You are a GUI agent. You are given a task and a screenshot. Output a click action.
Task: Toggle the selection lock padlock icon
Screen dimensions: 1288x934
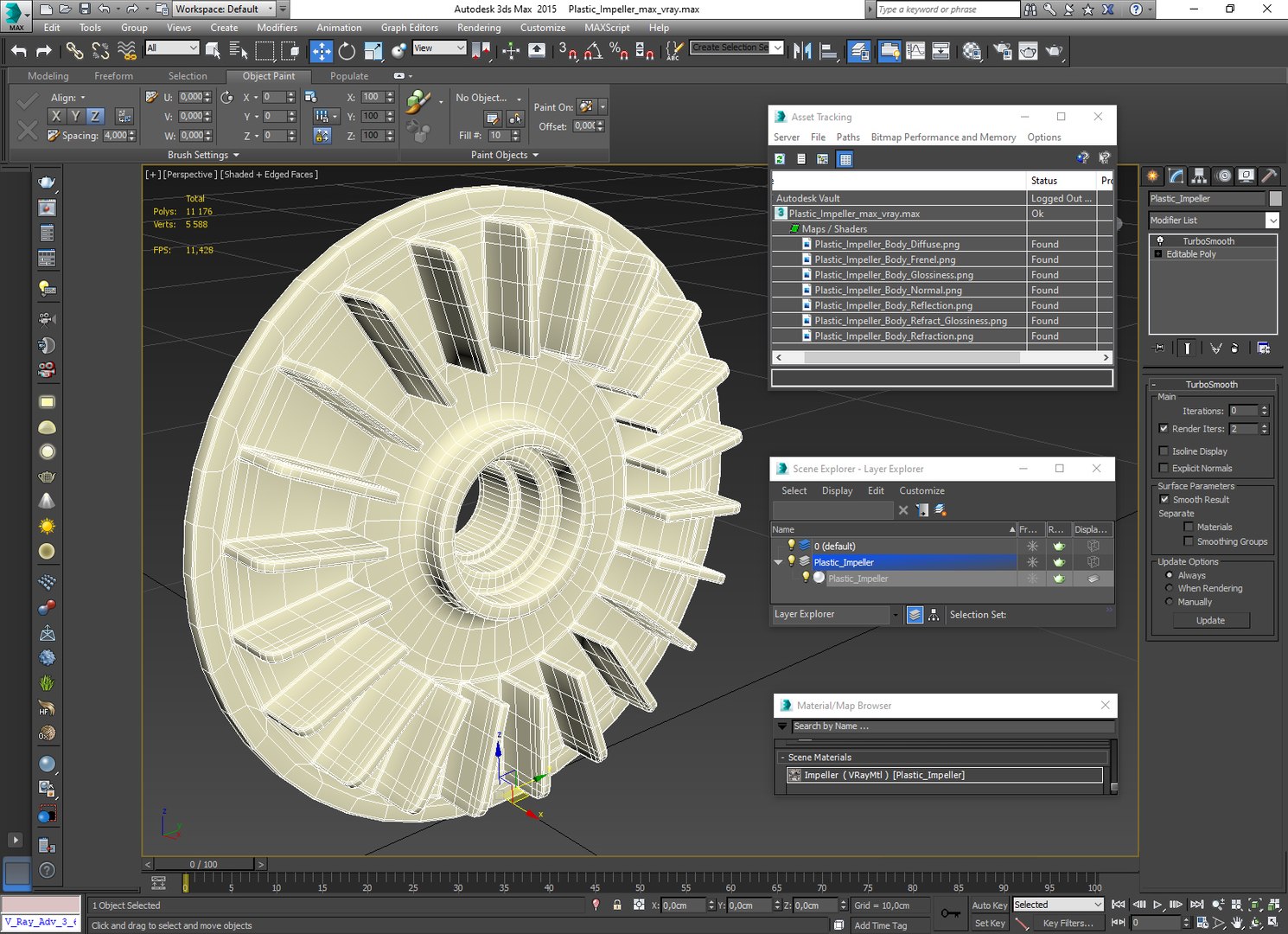(617, 905)
